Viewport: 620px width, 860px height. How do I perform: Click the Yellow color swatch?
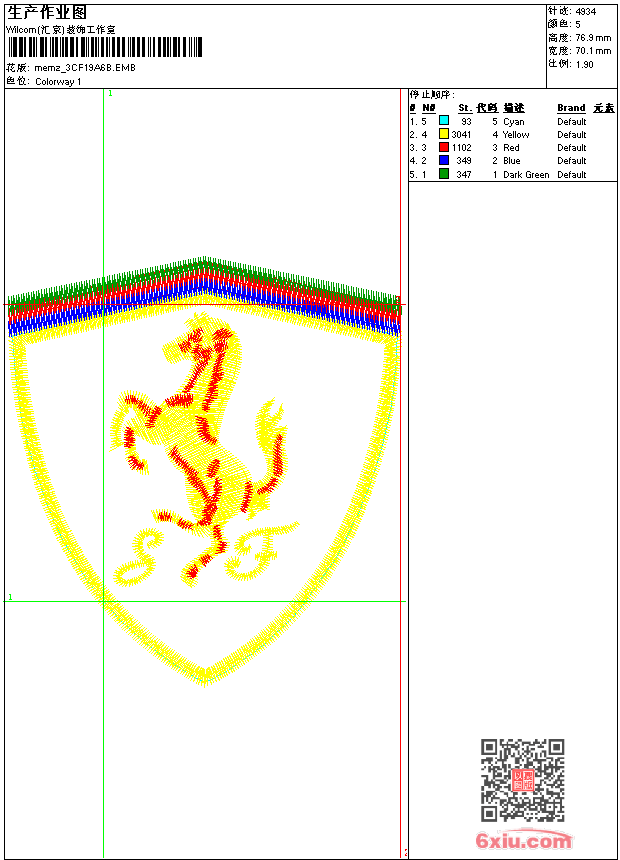(x=444, y=134)
